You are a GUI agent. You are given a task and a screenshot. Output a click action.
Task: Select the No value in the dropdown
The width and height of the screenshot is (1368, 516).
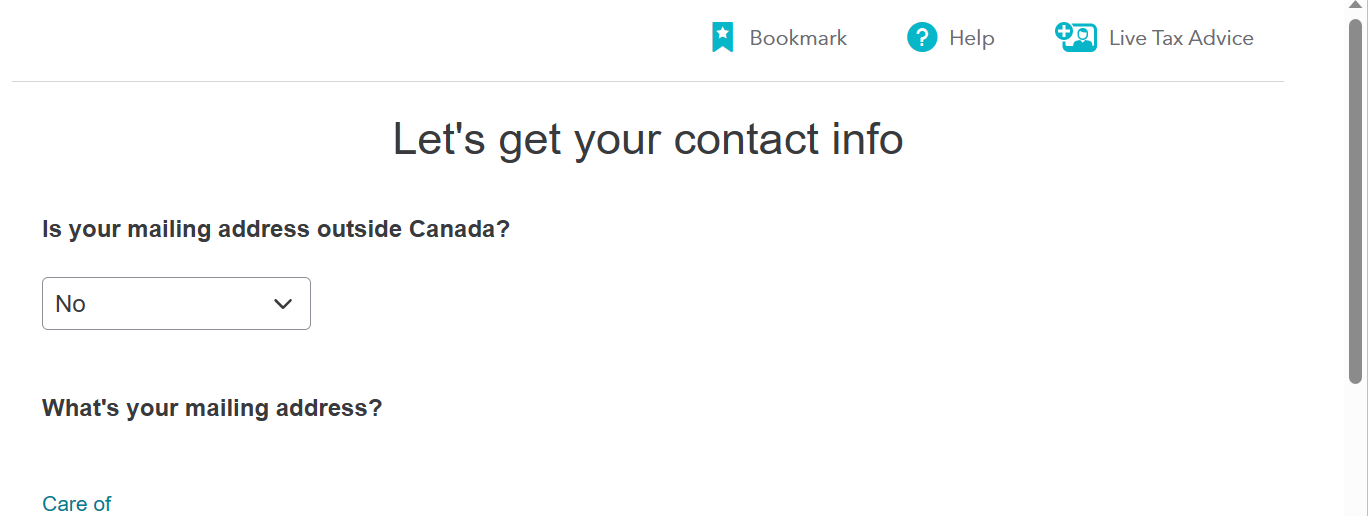pos(70,304)
